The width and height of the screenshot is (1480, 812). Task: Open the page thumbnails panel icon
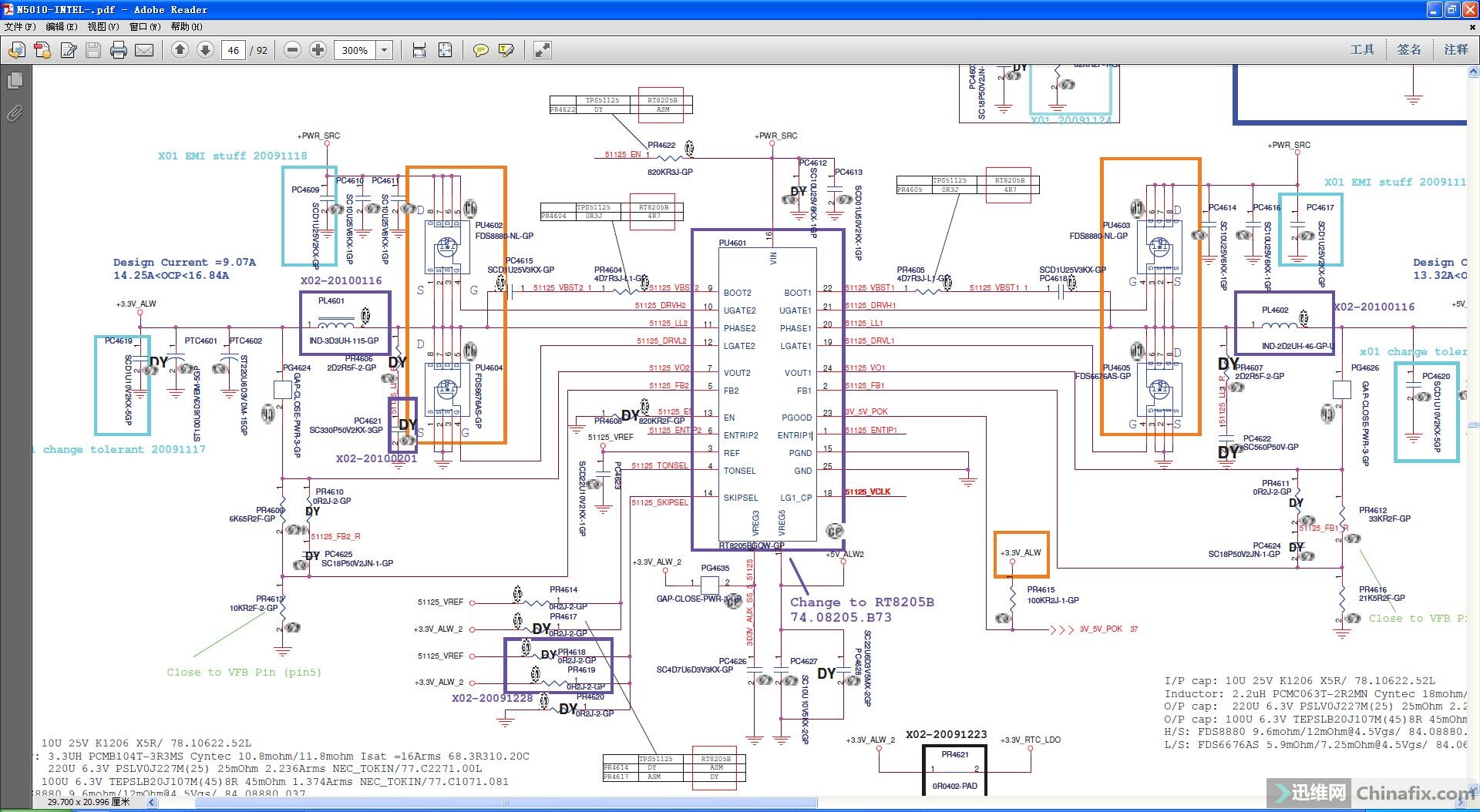point(14,81)
